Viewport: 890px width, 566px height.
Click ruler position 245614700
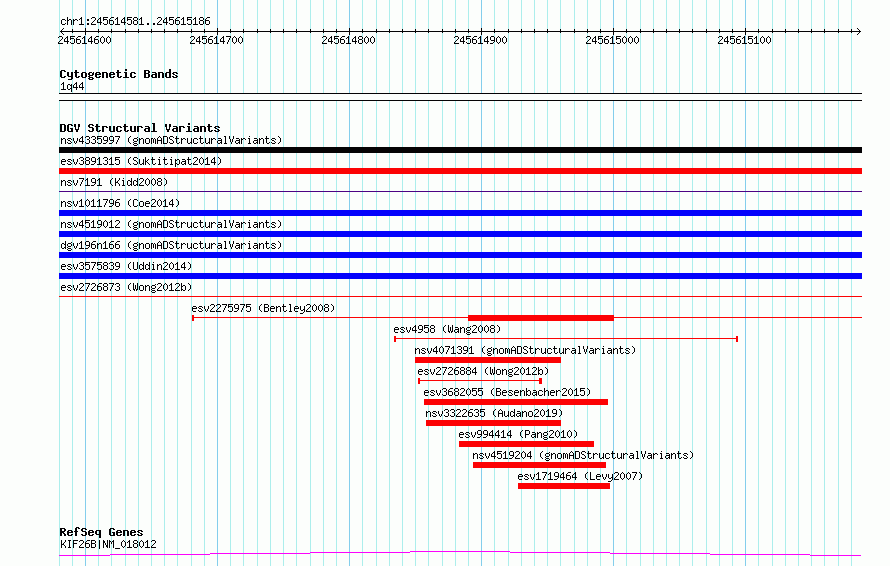coord(216,40)
